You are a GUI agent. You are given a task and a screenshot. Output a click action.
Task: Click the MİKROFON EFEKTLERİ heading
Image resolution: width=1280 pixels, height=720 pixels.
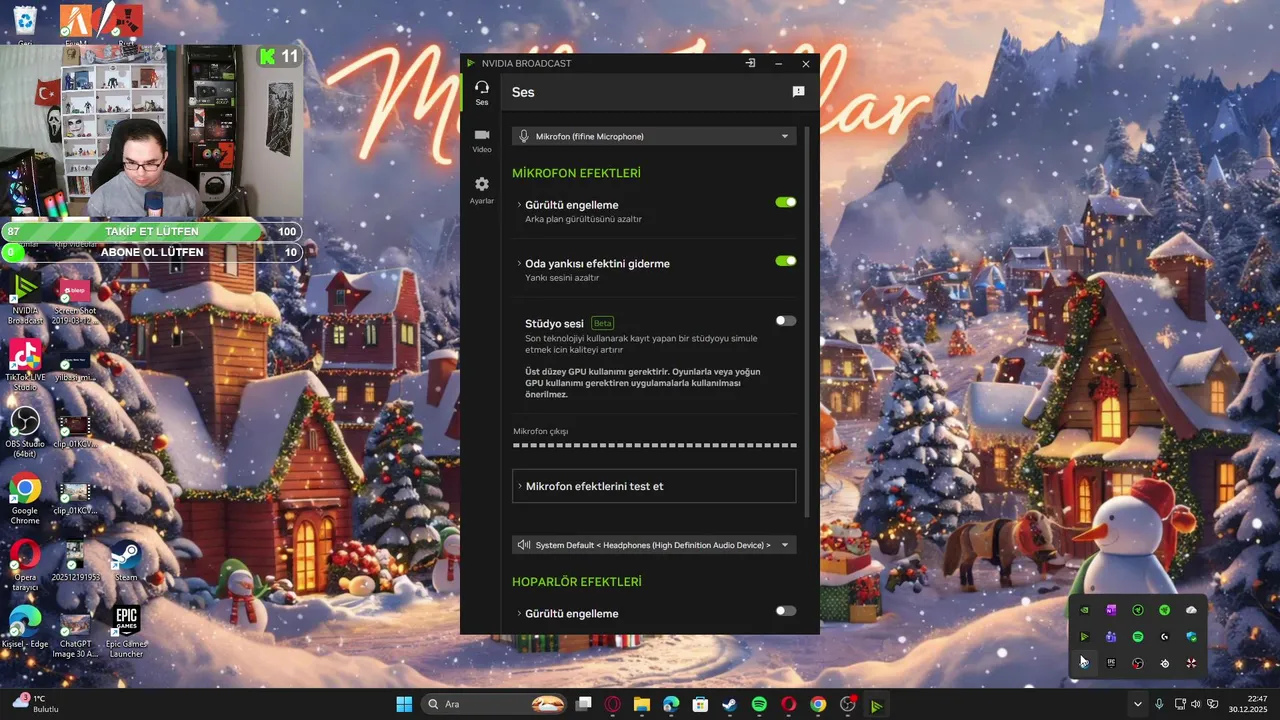coord(576,173)
